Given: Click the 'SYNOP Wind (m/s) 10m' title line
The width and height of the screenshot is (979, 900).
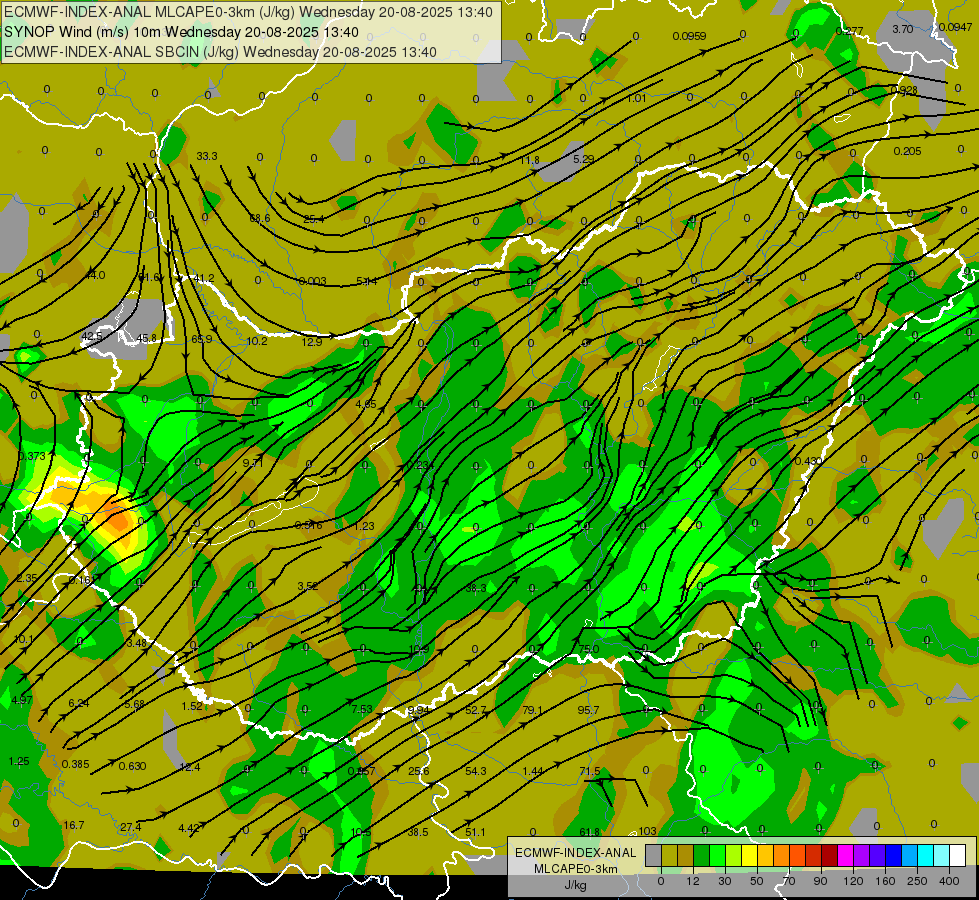Looking at the screenshot, I should click(x=181, y=32).
